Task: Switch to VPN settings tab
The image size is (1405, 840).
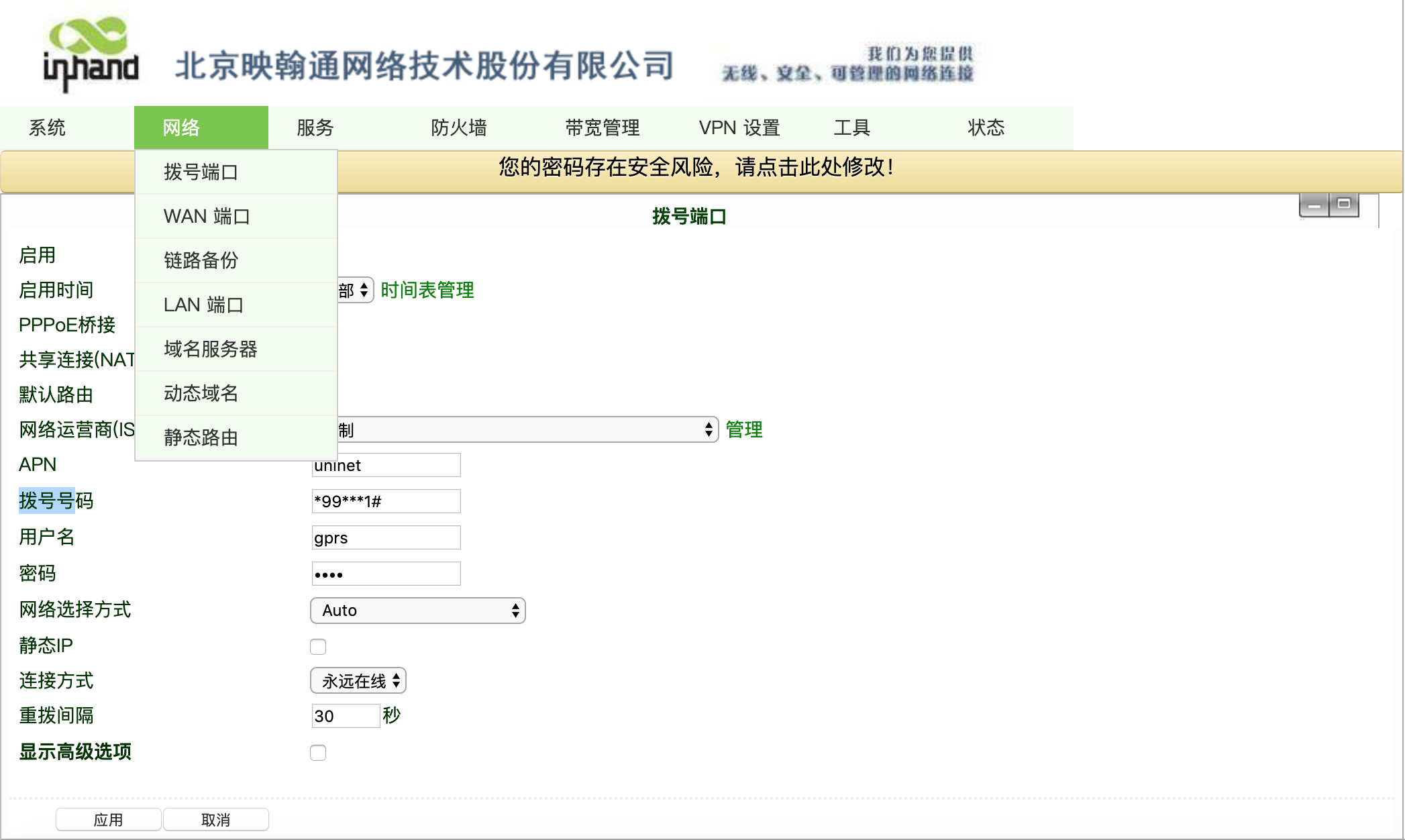Action: (739, 127)
